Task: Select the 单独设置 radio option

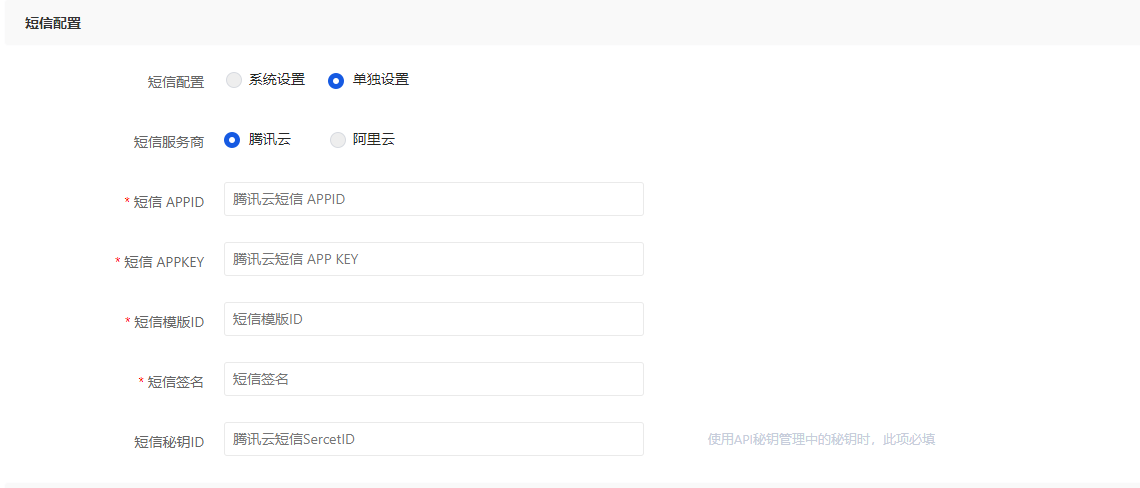Action: pos(336,80)
